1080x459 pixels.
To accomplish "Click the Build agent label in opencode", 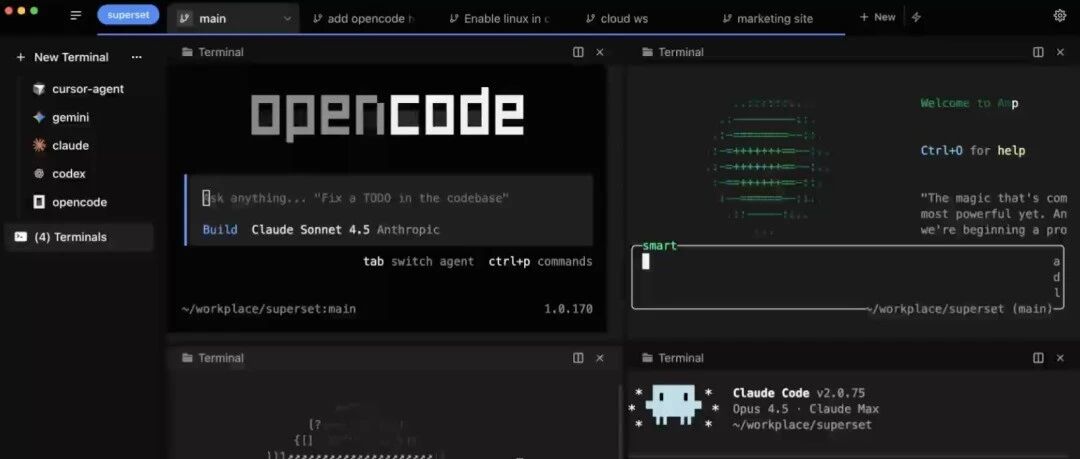I will point(220,230).
